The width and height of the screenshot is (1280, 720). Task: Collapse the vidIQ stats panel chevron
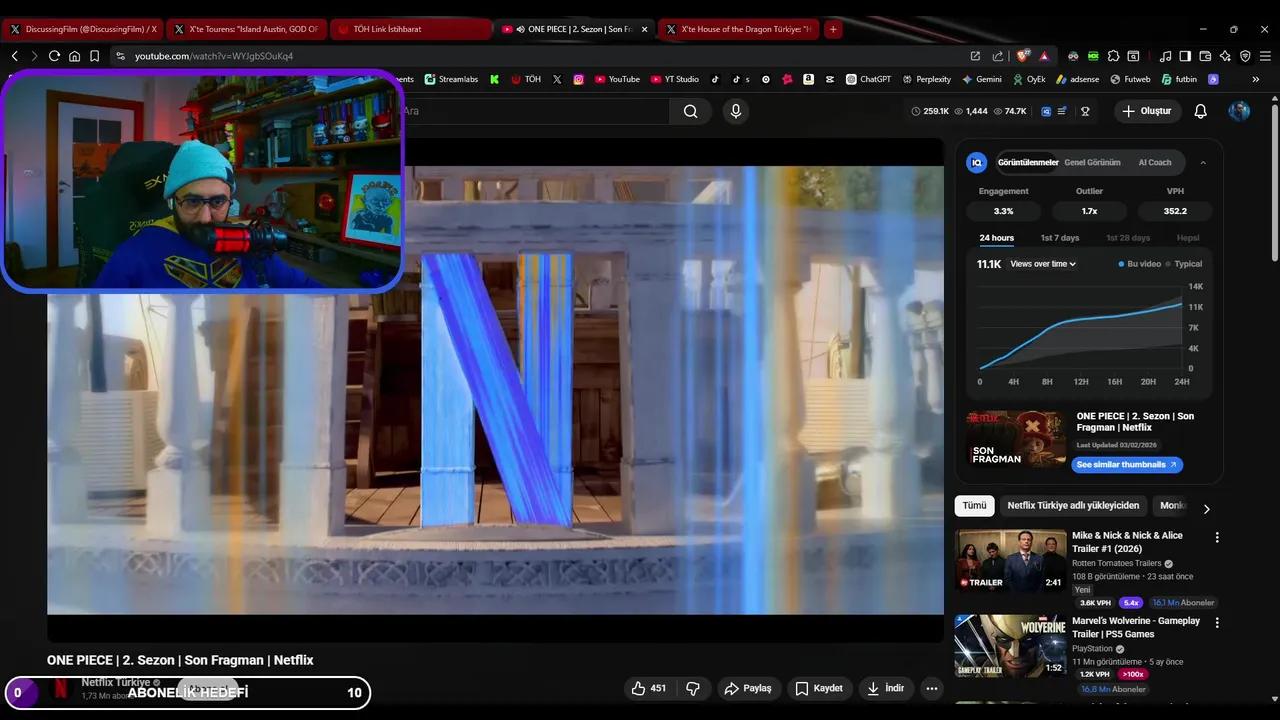click(1203, 162)
